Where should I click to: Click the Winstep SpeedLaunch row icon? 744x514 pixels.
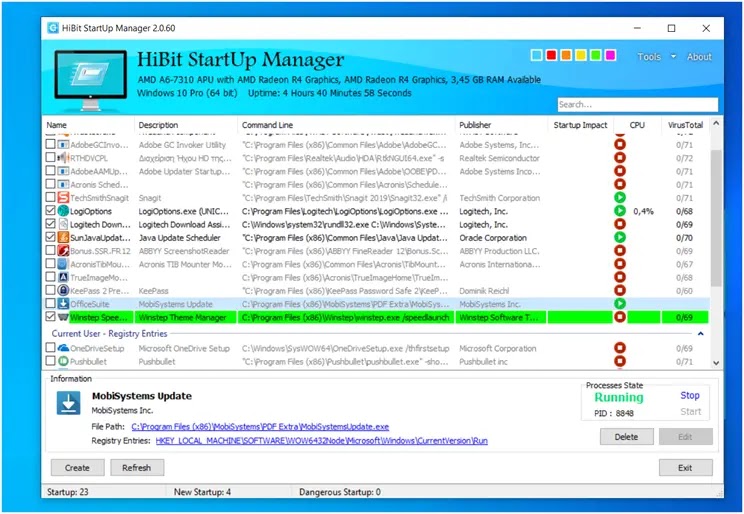[63, 317]
